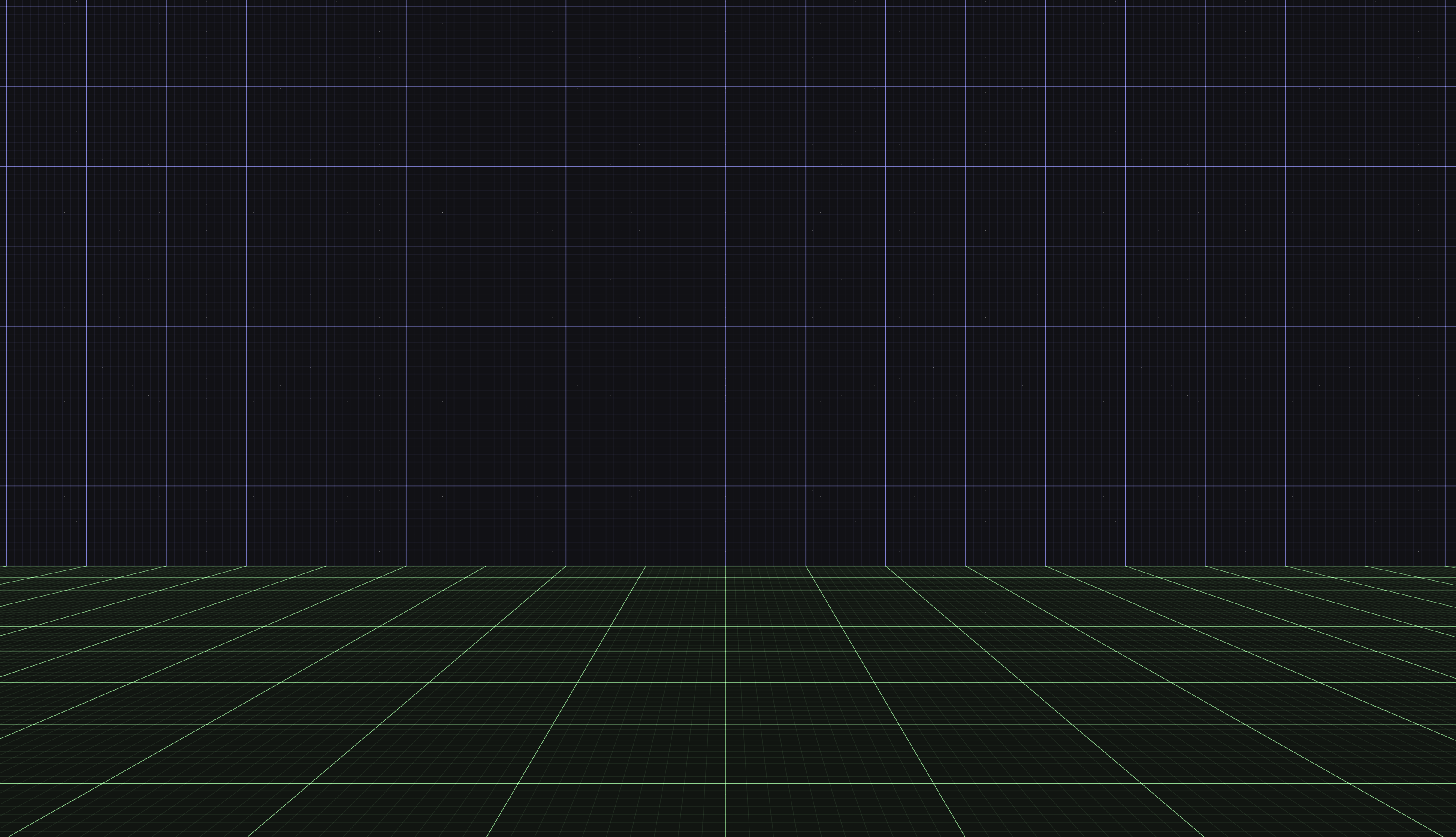The height and width of the screenshot is (837, 1456).
Task: Click the center vertical line on purple wall
Action: point(725,288)
